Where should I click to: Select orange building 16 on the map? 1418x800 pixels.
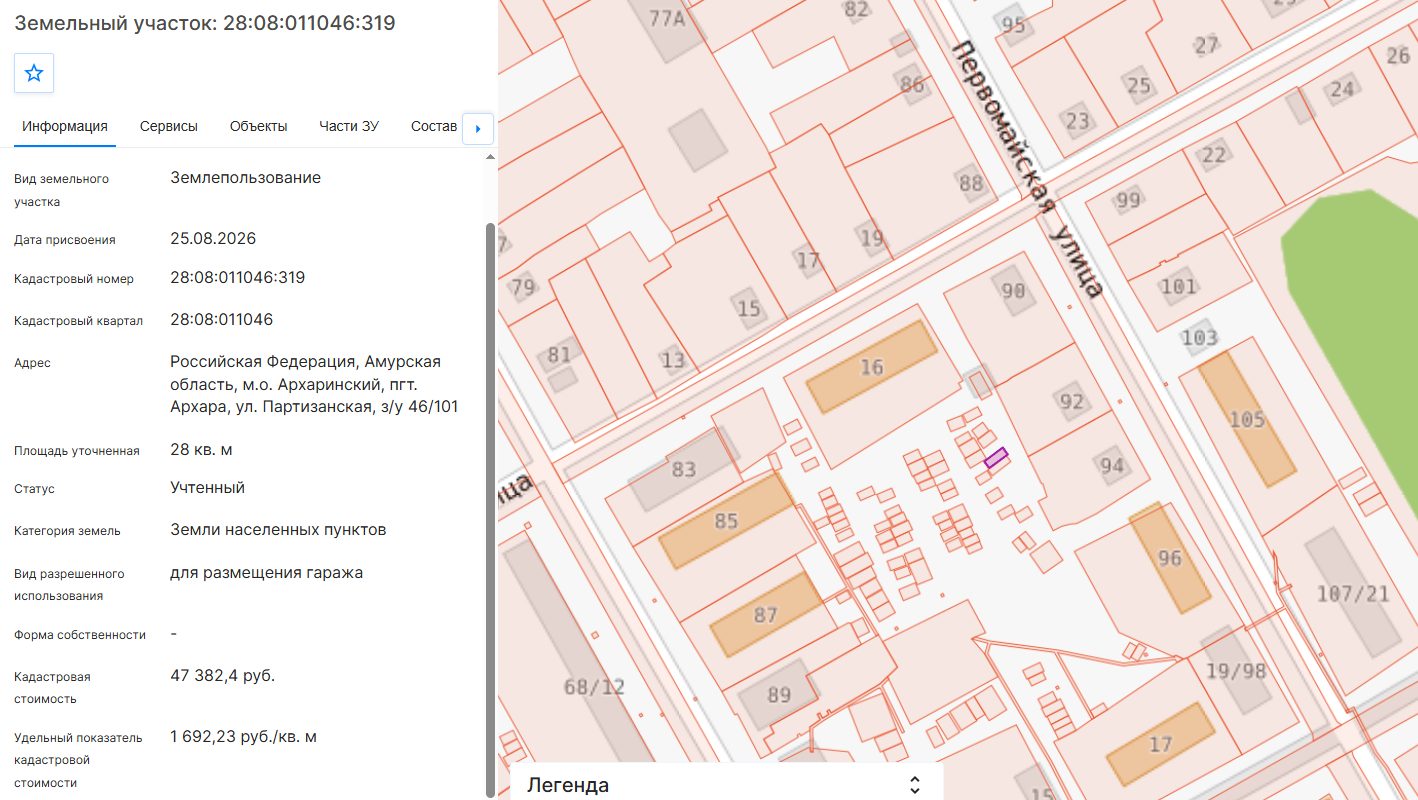872,367
